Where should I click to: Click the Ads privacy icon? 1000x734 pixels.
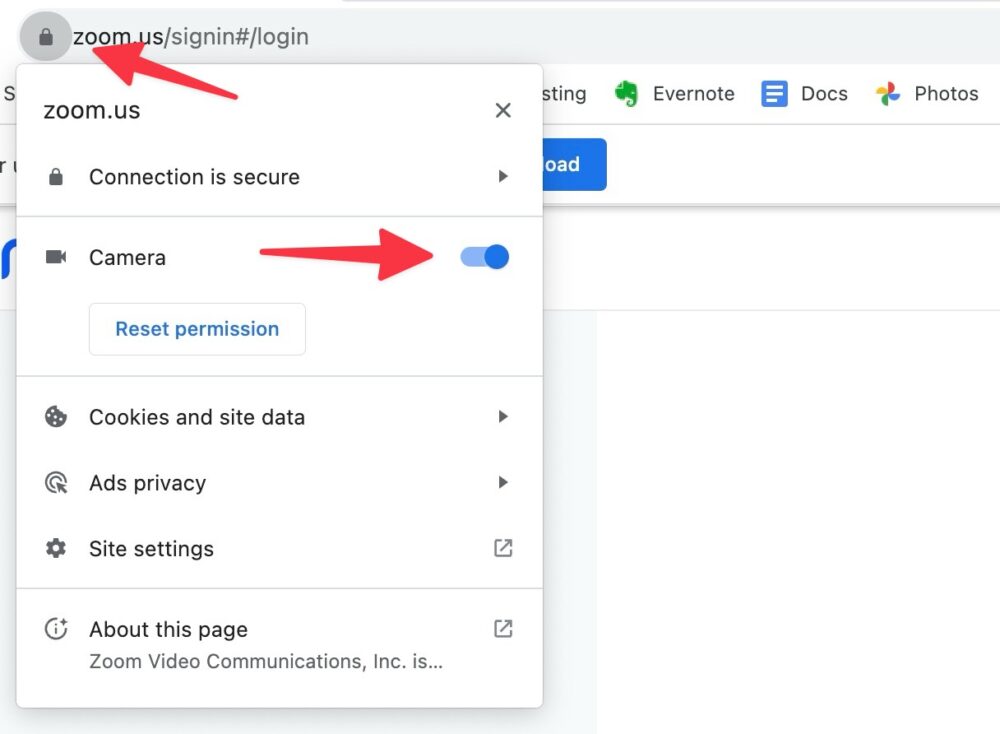[56, 483]
